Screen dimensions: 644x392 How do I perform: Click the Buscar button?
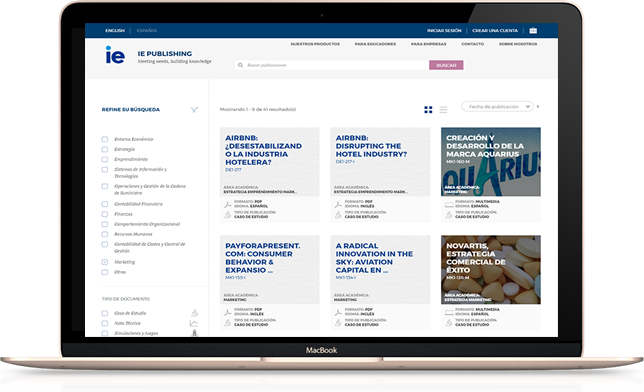[446, 65]
